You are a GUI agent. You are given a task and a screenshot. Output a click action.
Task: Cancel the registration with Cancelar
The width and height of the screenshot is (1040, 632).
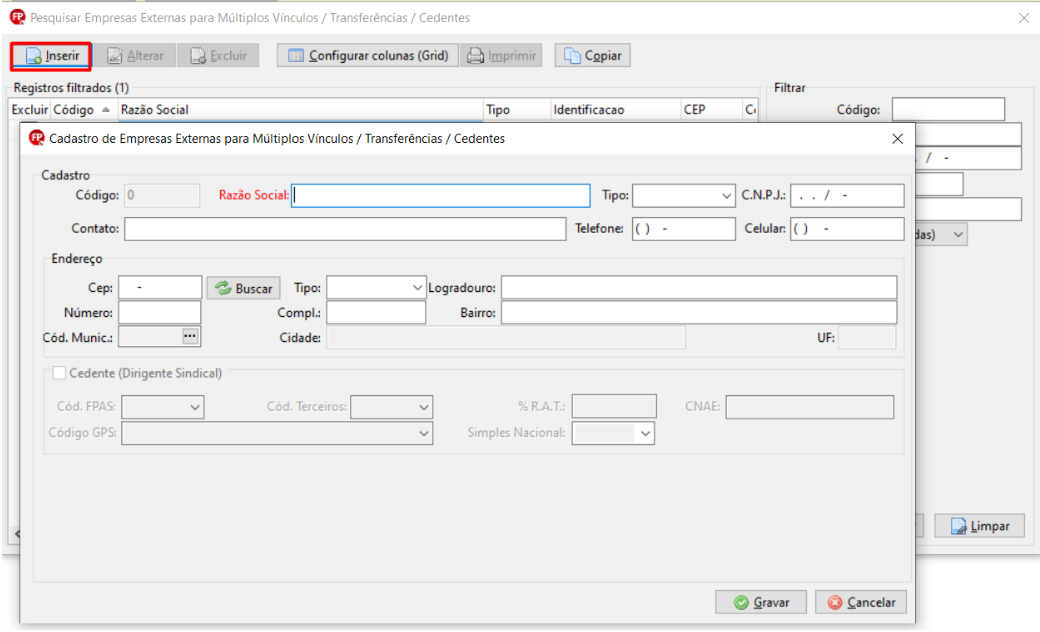861,602
